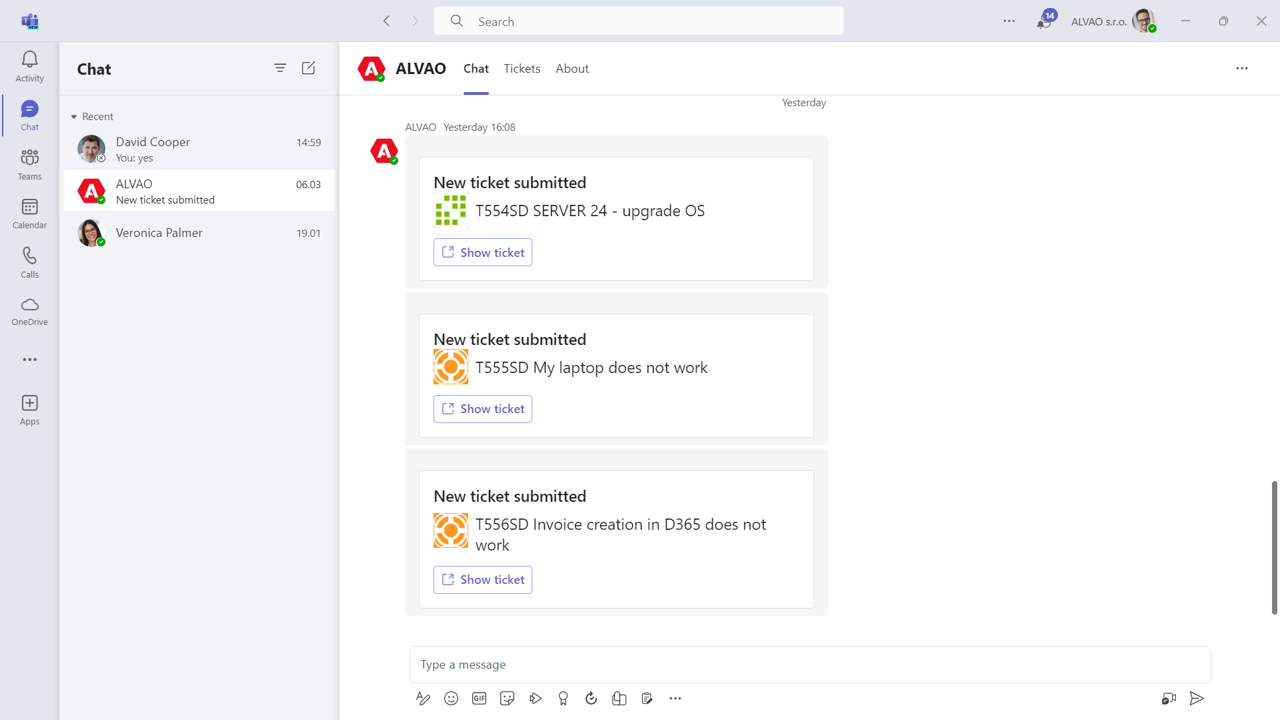Open the chat list filter menu
The image size is (1280, 720).
(280, 68)
